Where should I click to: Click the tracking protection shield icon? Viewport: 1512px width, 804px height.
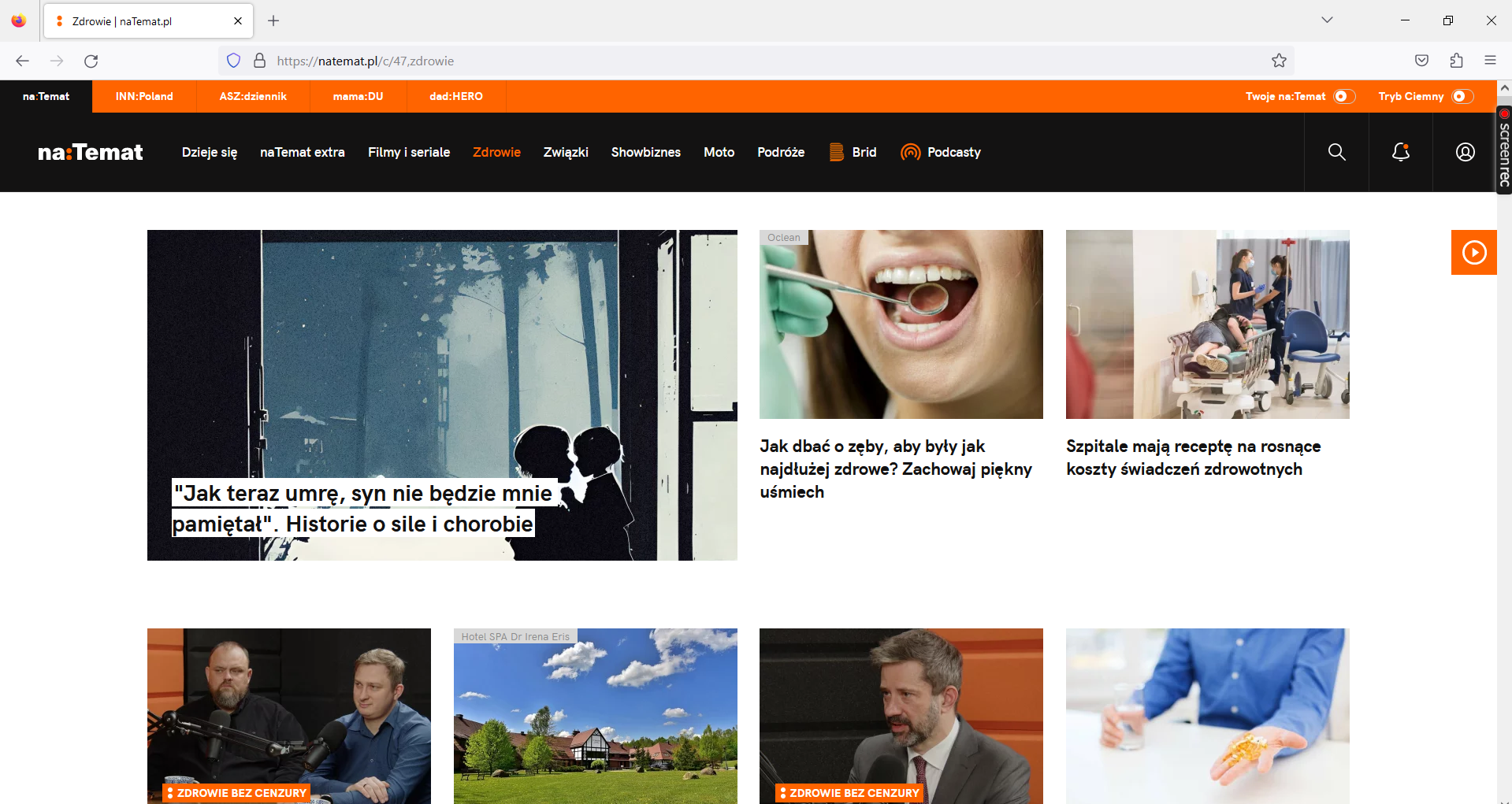point(233,61)
